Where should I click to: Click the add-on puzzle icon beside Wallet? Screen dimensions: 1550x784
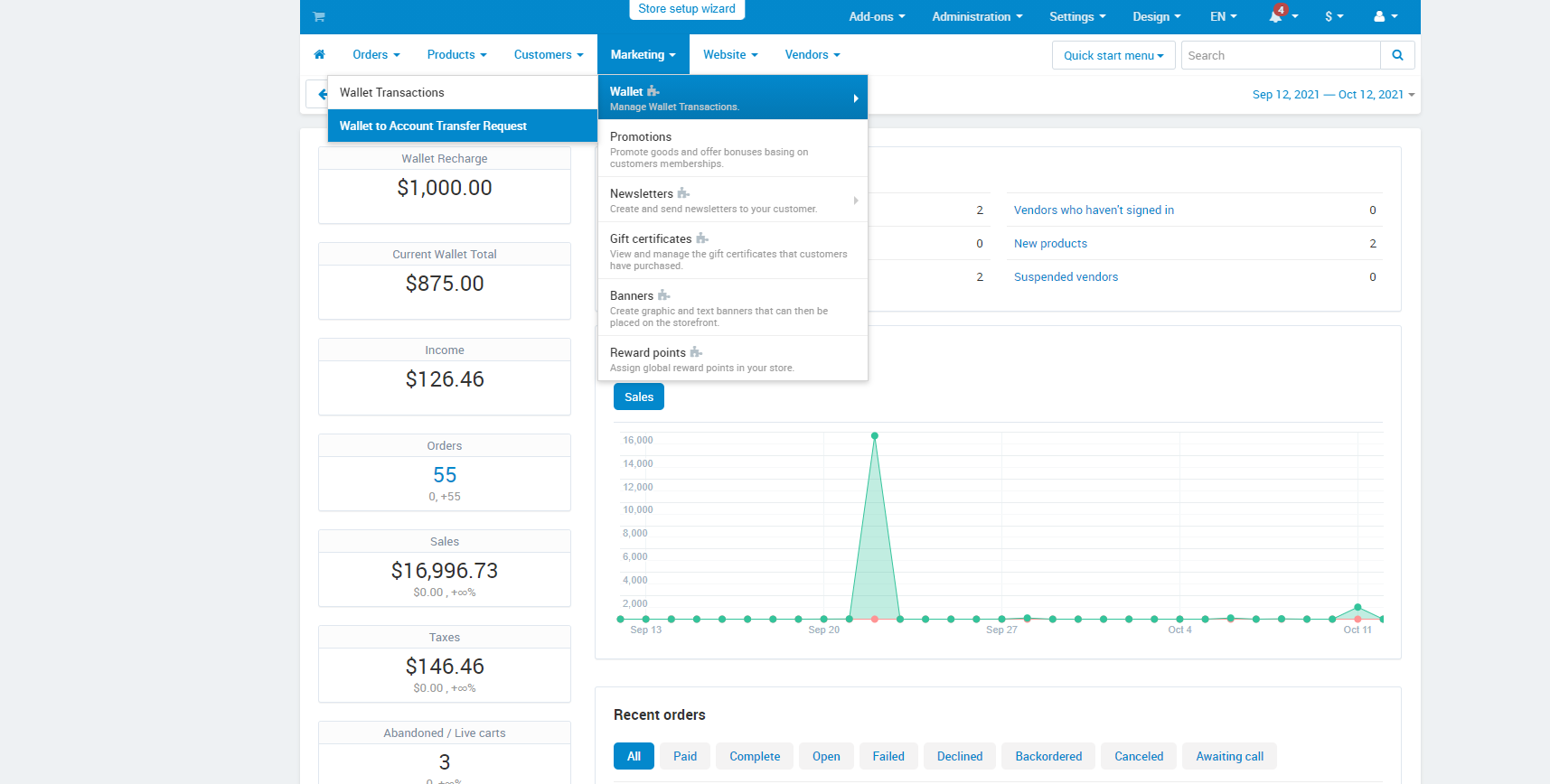point(653,91)
